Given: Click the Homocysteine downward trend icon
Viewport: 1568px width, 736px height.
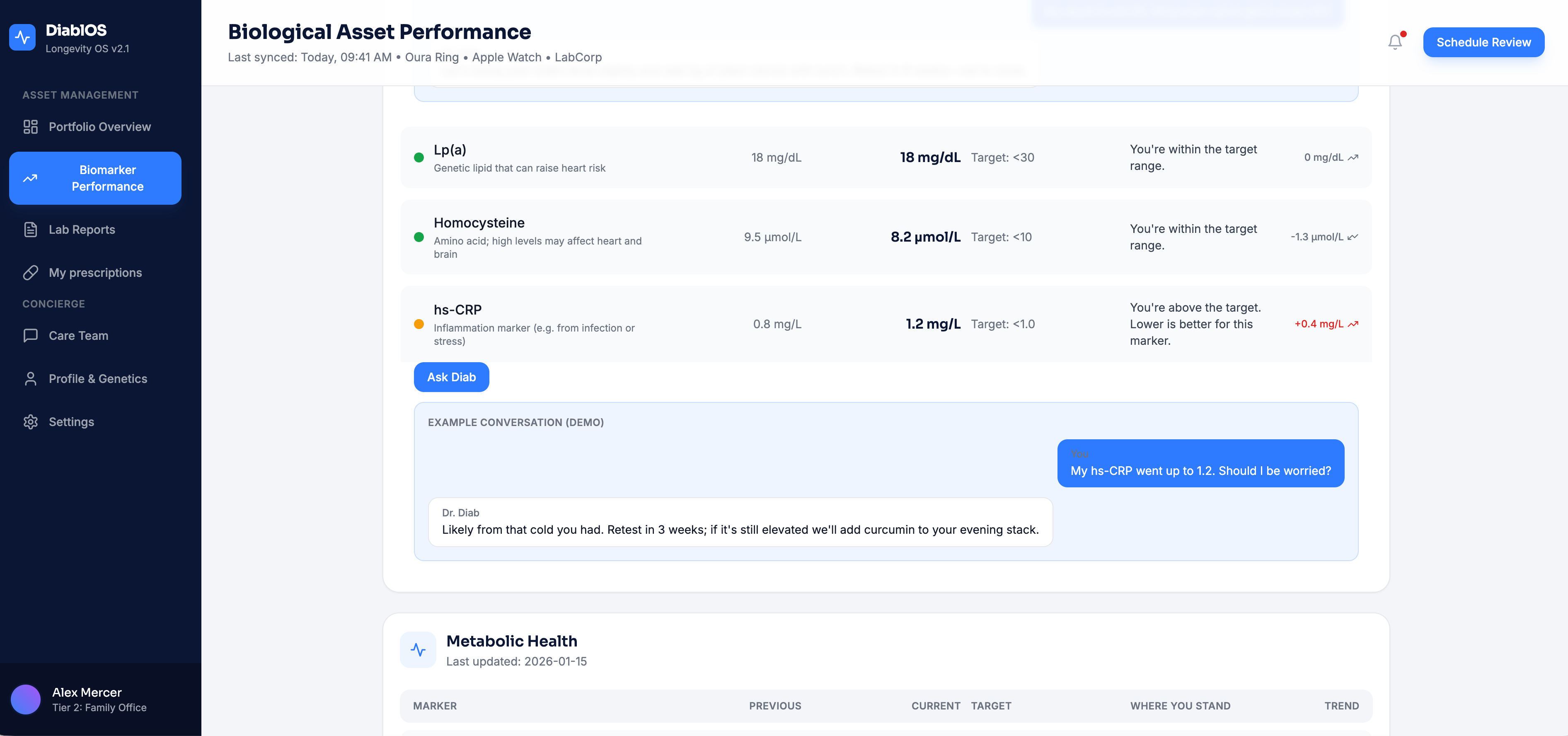Looking at the screenshot, I should 1354,237.
